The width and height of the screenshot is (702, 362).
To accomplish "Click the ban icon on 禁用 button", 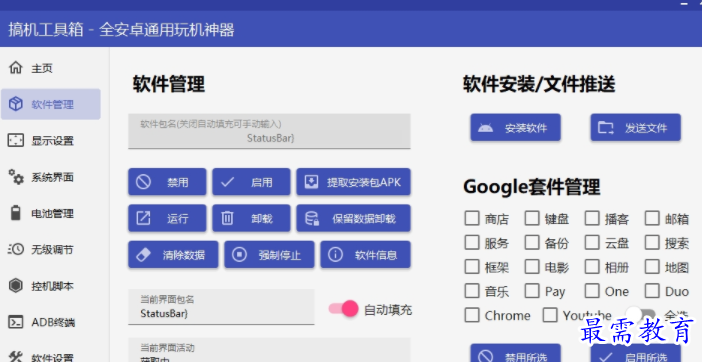I will tap(143, 182).
